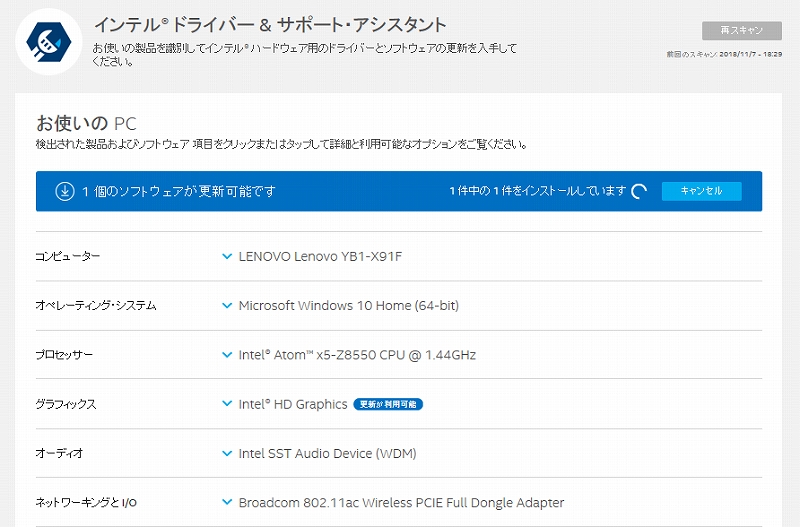This screenshot has width=800, height=527.
Task: Expand the Microsoft Windows 10 Home chevron
Action: click(x=227, y=306)
